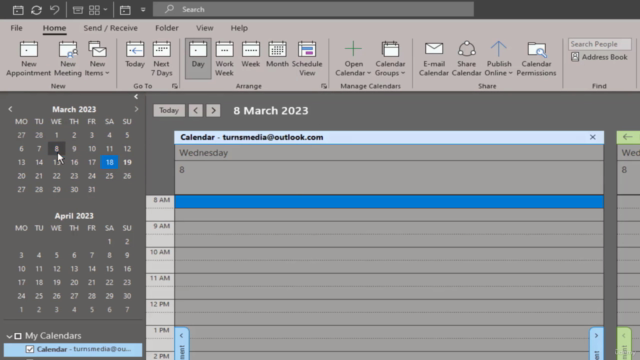Switch to Day view

(x=198, y=58)
